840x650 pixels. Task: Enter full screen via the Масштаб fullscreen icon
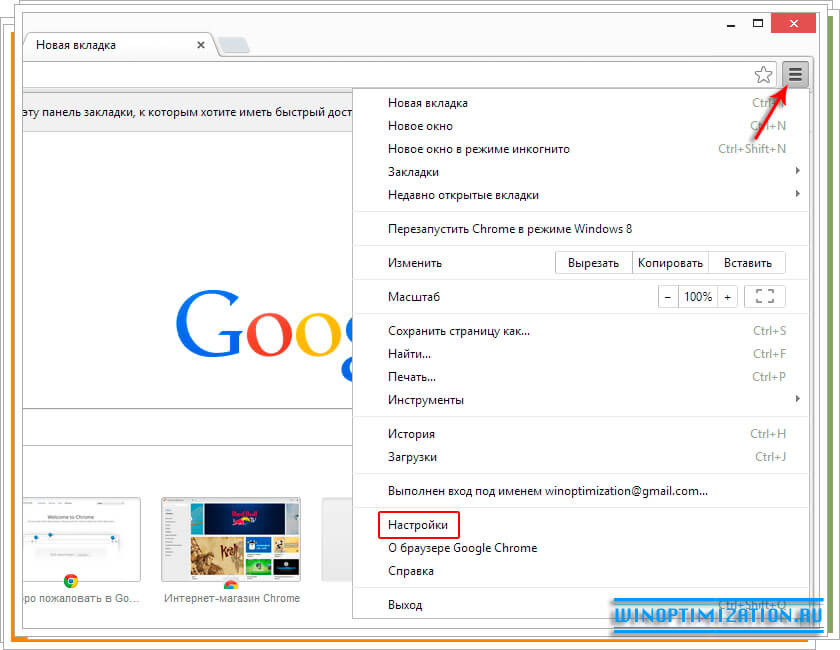pyautogui.click(x=764, y=296)
